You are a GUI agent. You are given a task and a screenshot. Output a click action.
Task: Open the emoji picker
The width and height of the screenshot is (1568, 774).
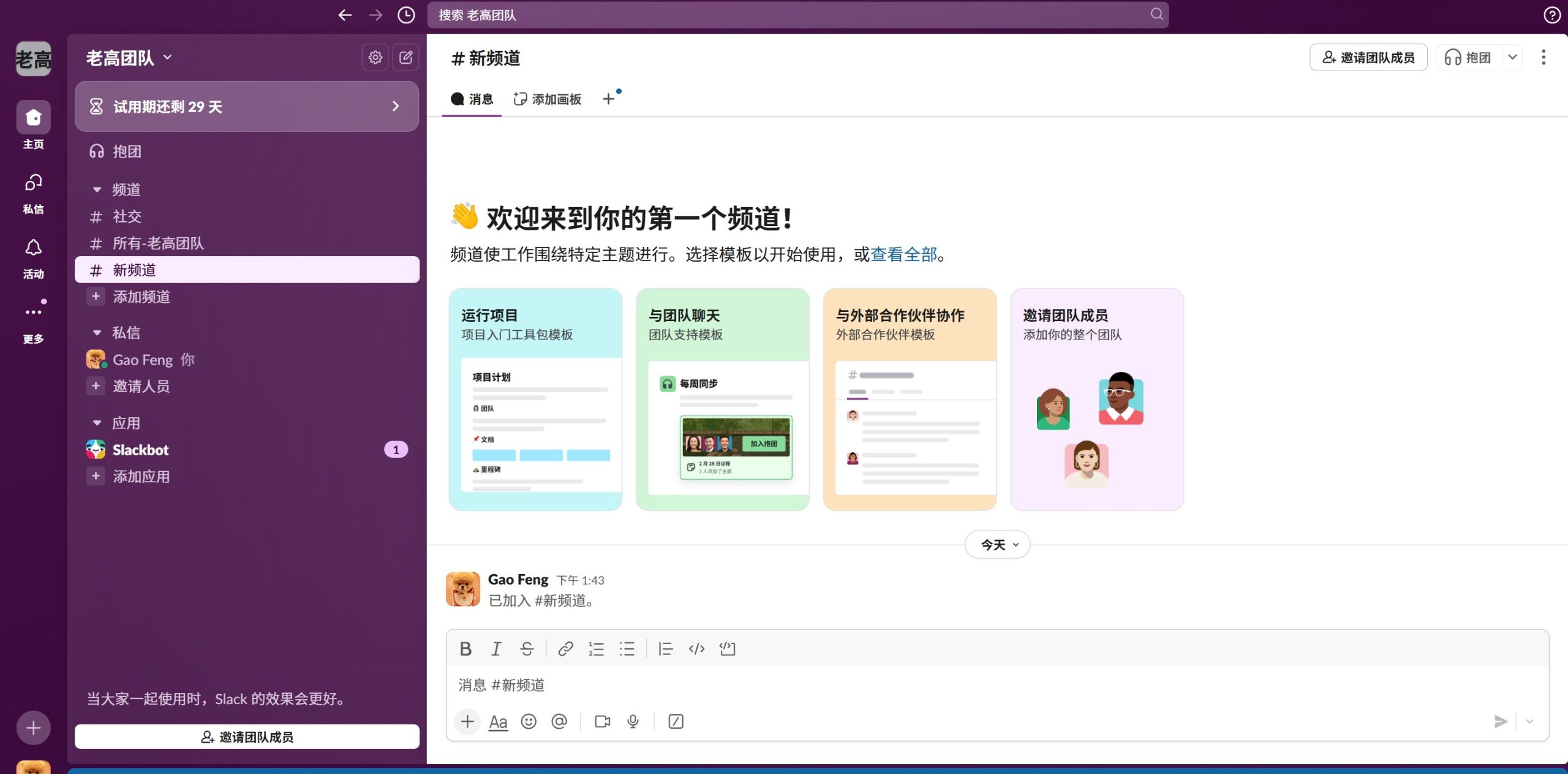click(x=529, y=721)
